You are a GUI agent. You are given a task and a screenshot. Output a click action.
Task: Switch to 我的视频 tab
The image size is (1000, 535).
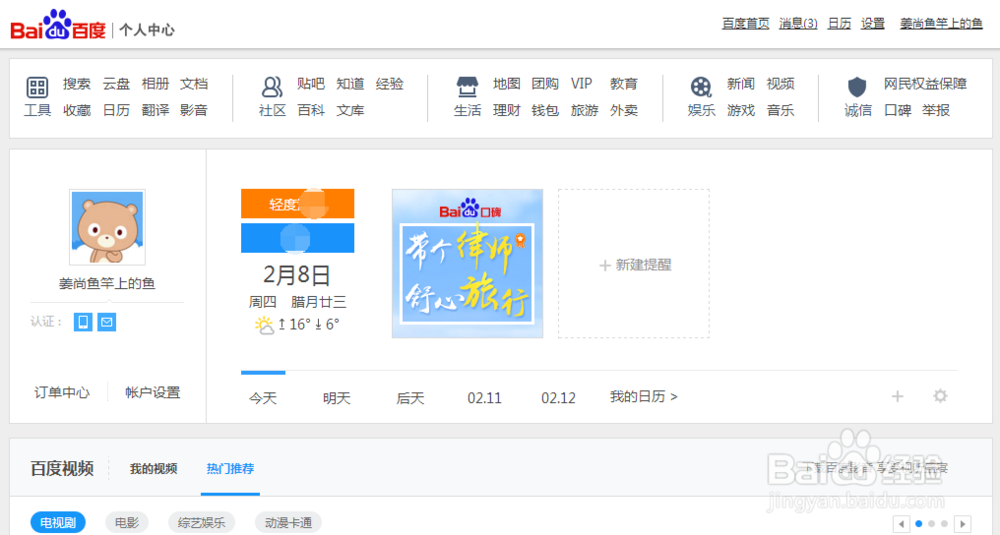pos(154,469)
